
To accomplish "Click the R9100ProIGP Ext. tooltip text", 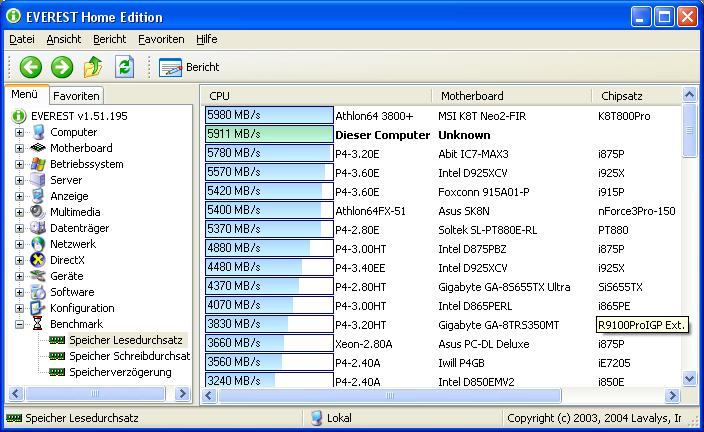I will click(x=642, y=325).
